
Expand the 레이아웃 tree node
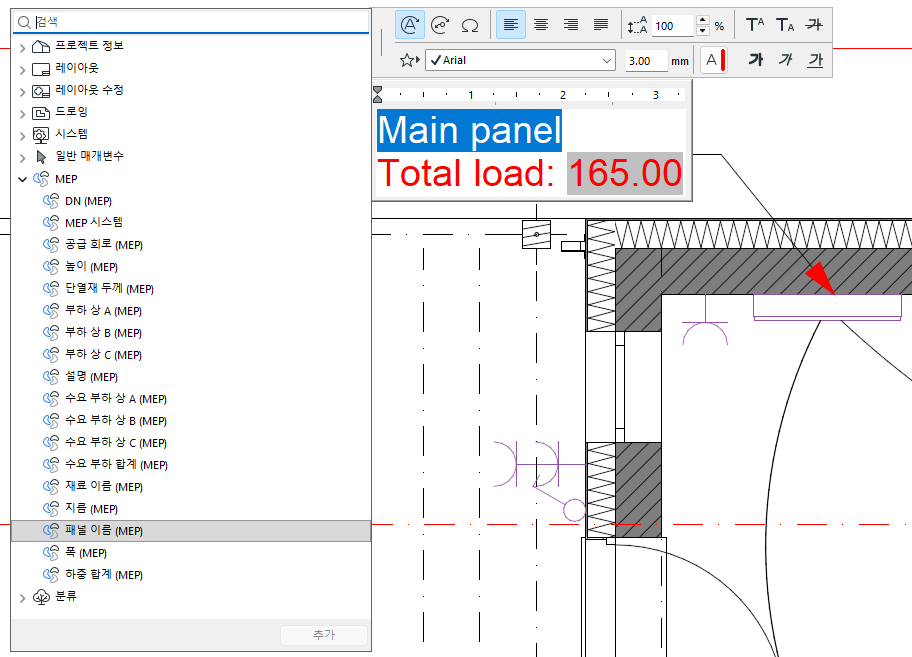22,70
